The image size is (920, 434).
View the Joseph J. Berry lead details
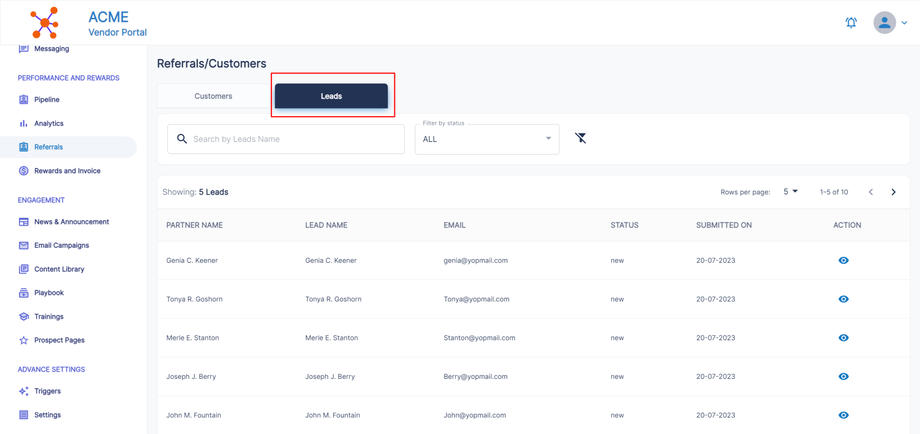pyautogui.click(x=844, y=377)
